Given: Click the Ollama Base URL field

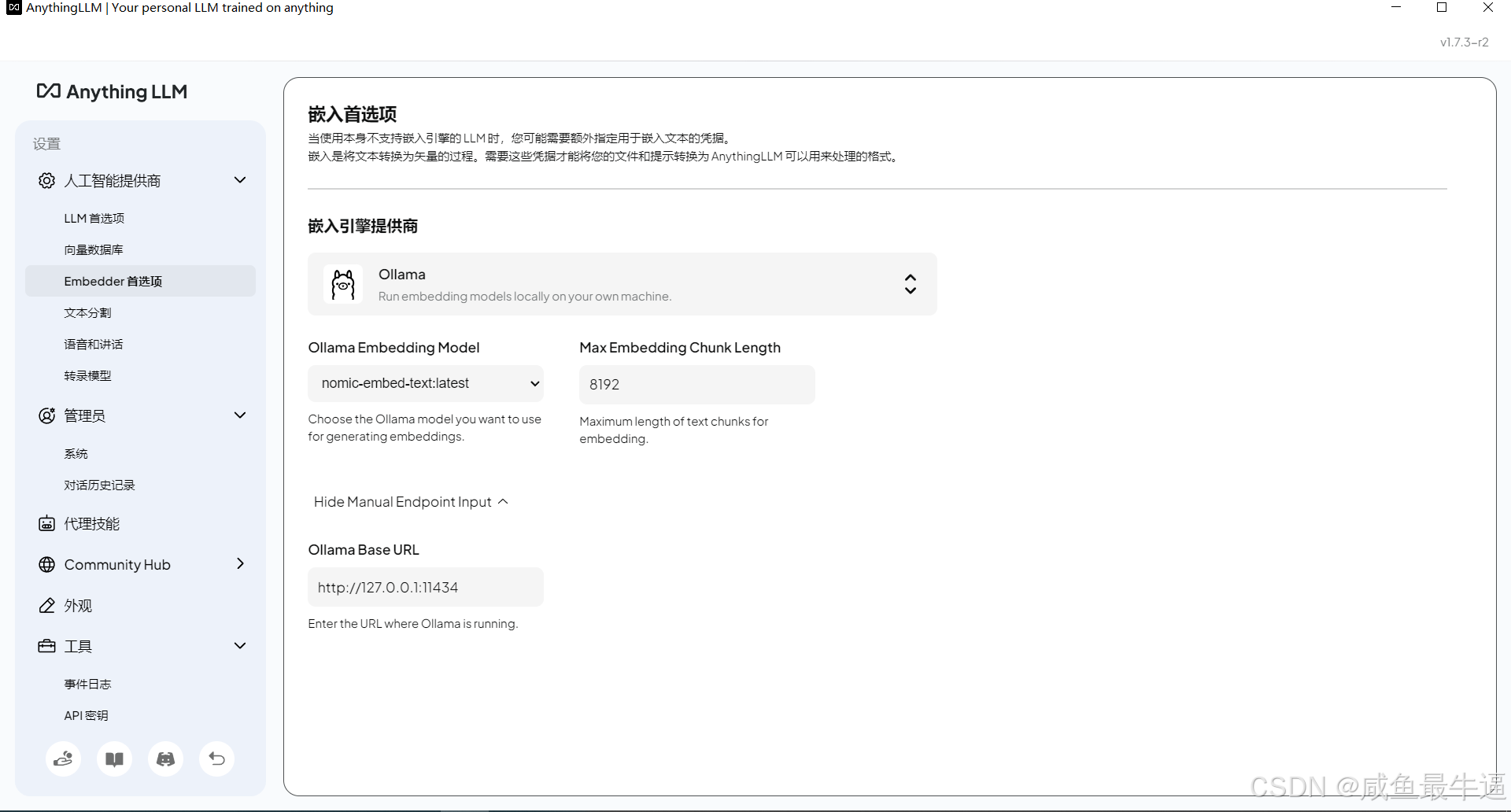Looking at the screenshot, I should click(426, 587).
